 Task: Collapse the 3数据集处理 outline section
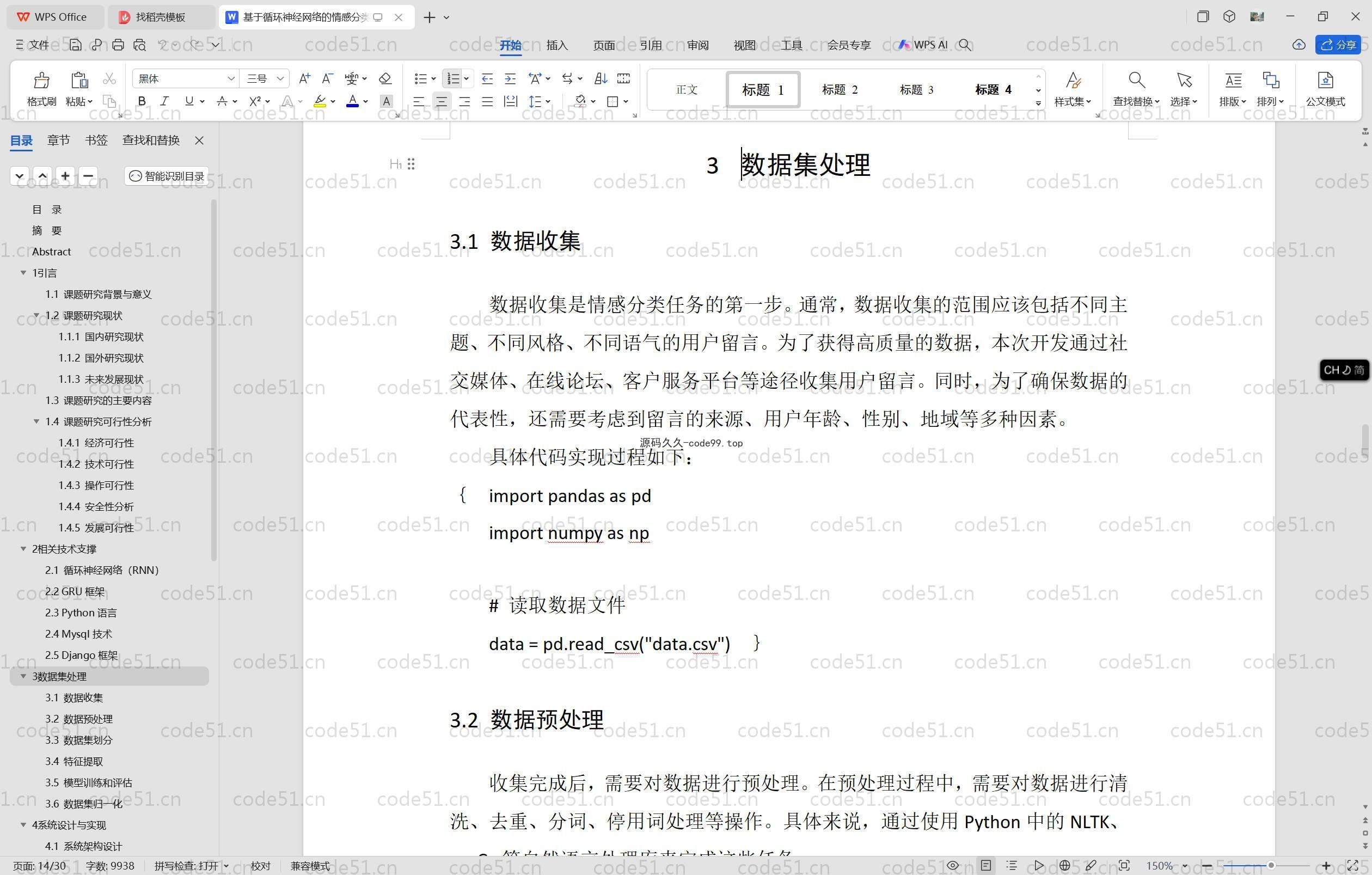tap(23, 676)
